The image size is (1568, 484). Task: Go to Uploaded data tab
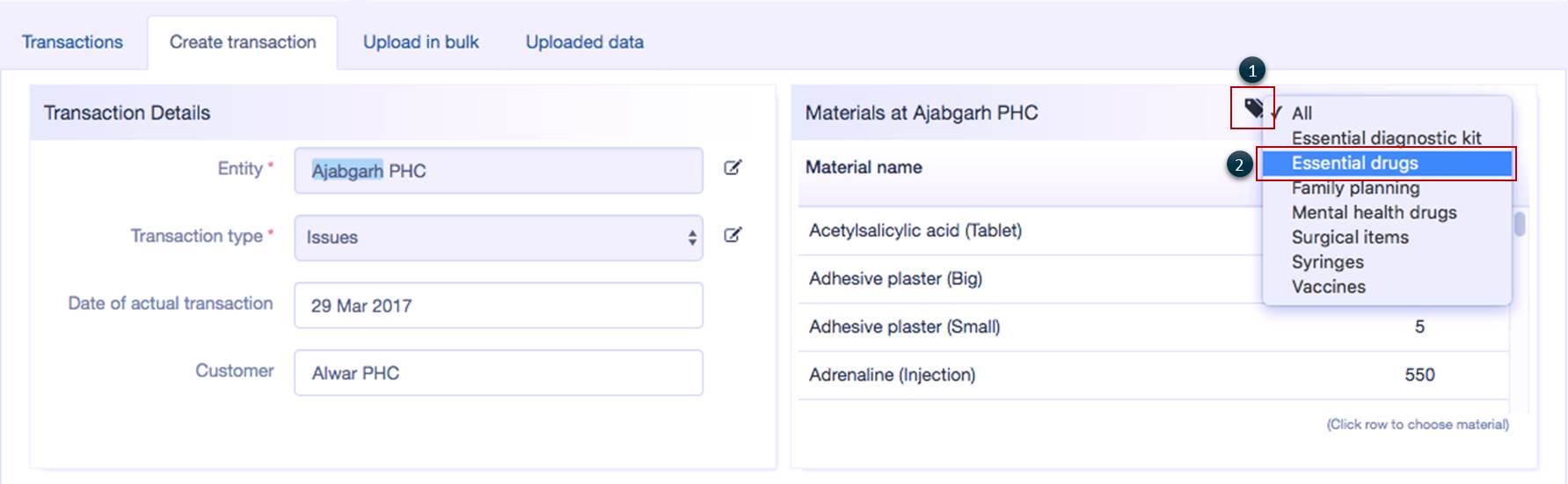point(584,42)
